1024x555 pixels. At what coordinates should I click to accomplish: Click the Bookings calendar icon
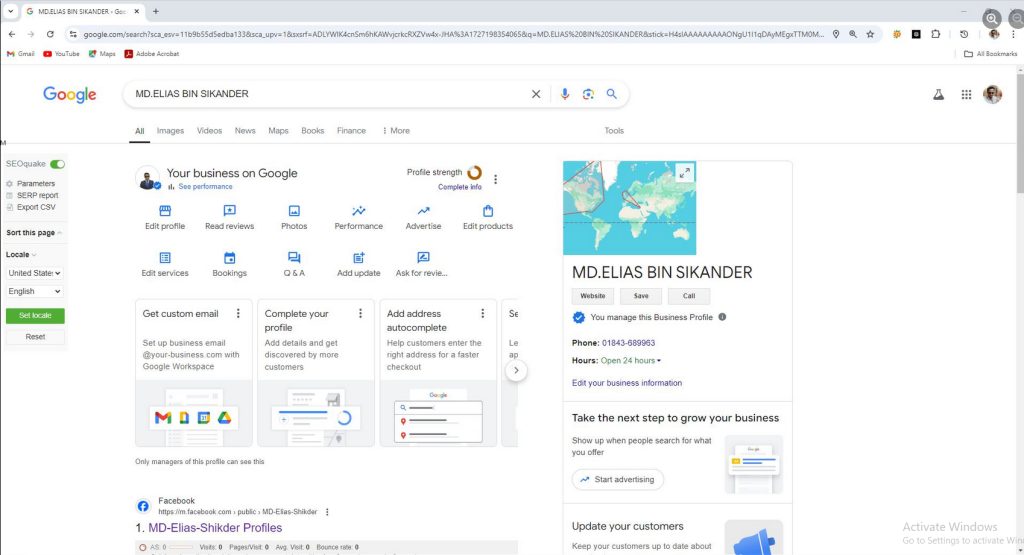pos(229,258)
